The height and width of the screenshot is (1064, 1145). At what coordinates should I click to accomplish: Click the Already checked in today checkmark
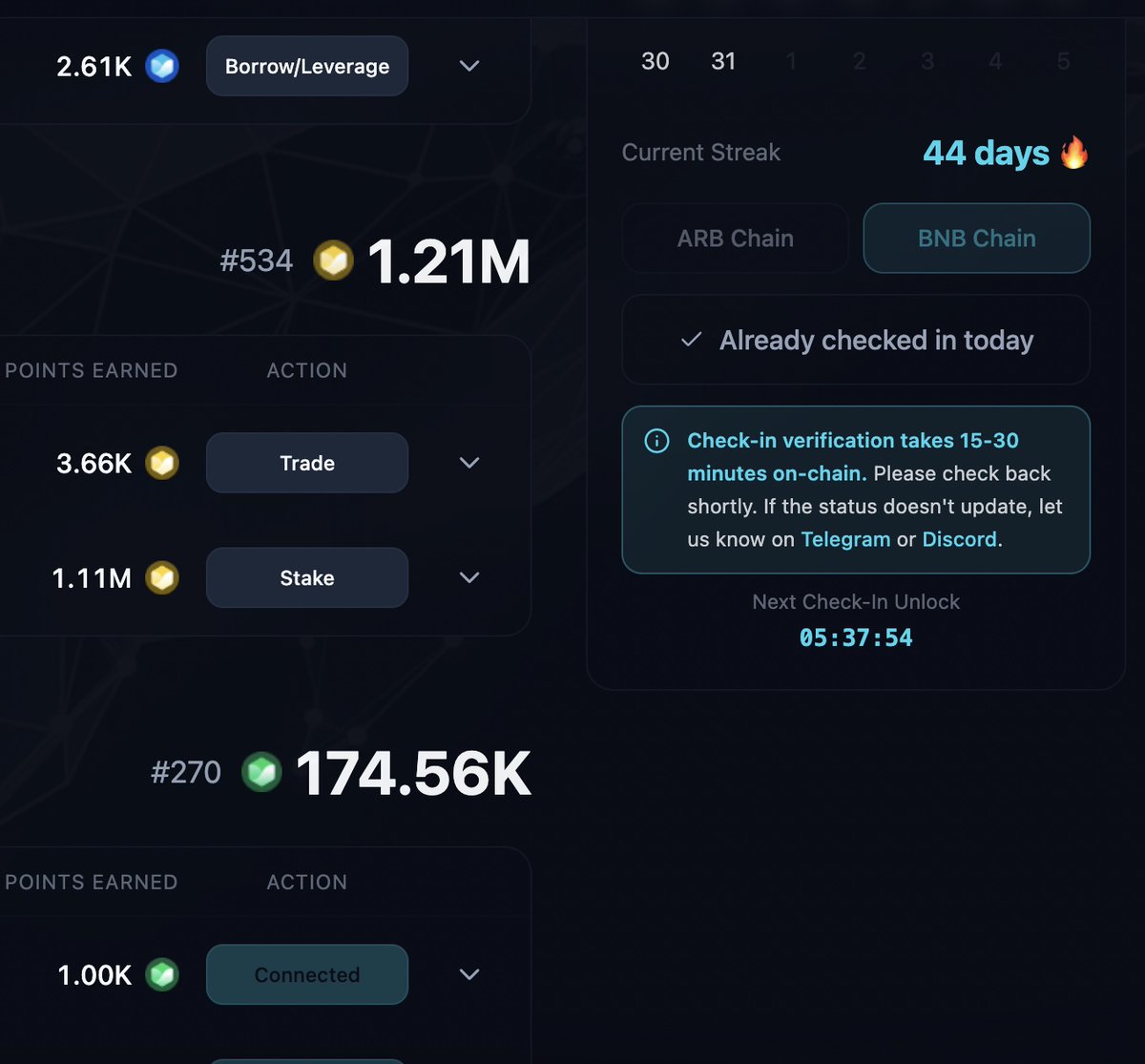point(692,340)
